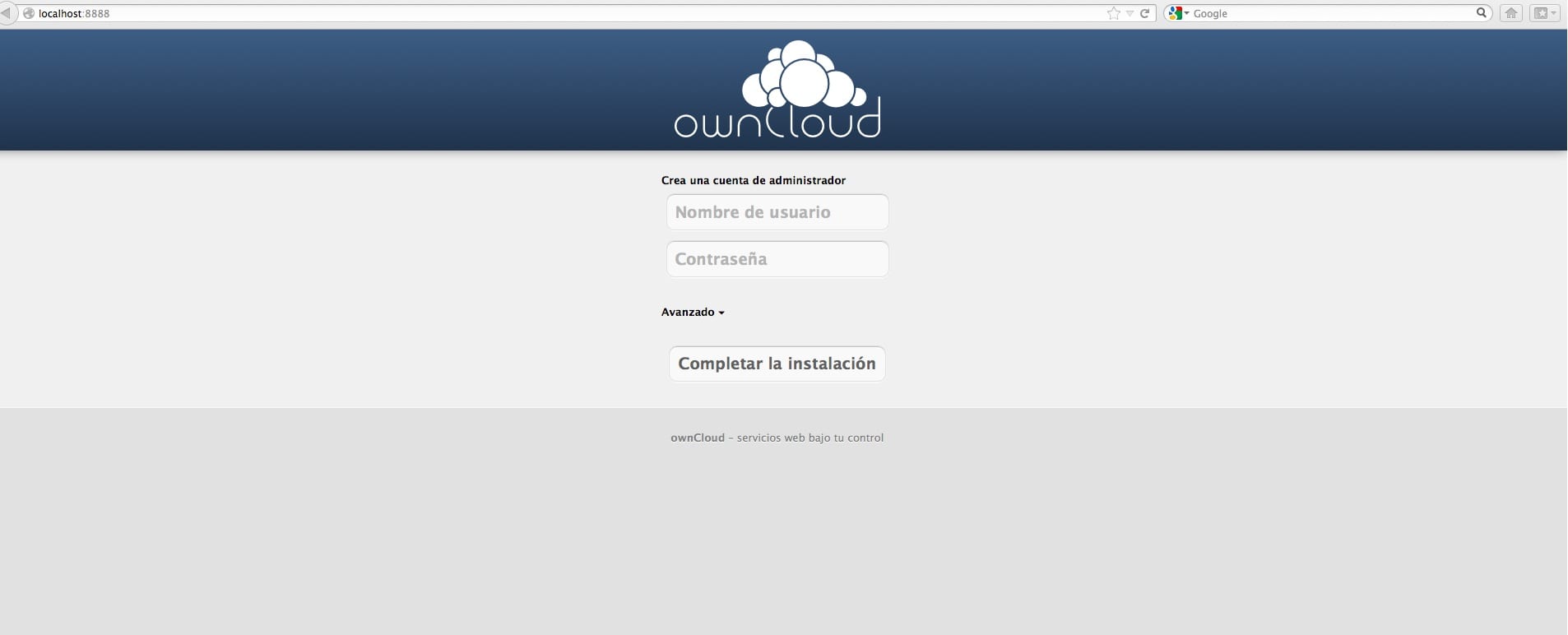Image resolution: width=1568 pixels, height=635 pixels.
Task: Expand the Avanzado advanced options
Action: pos(693,313)
